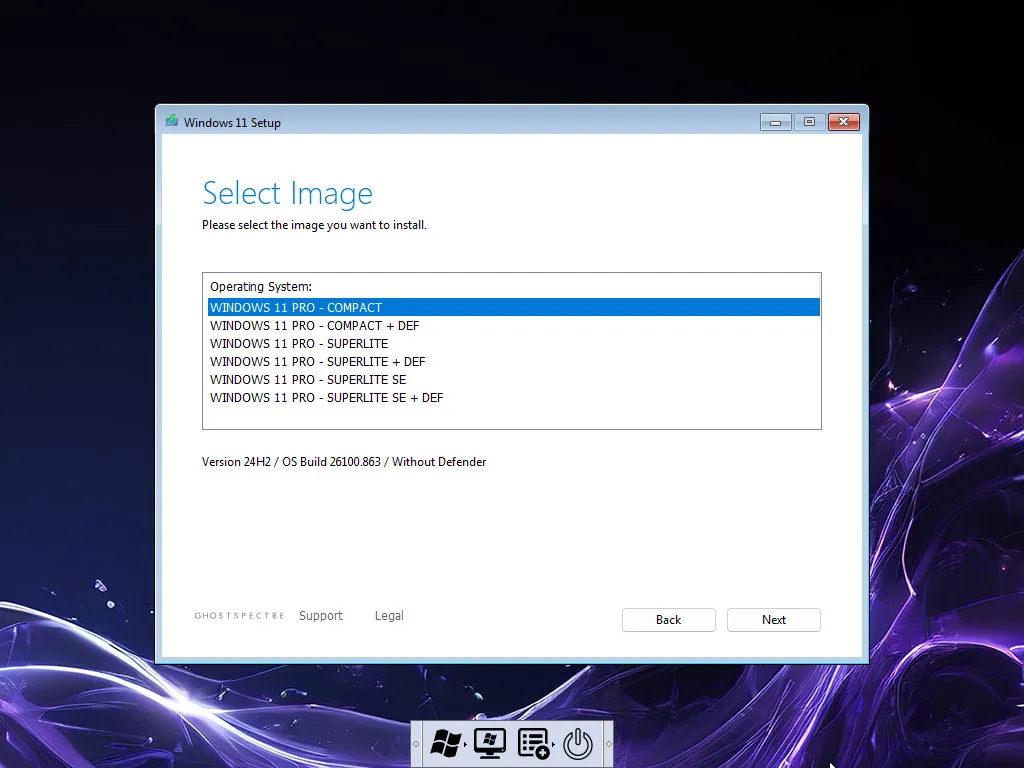Click the Windows 11 Setup title bar icon

click(172, 121)
